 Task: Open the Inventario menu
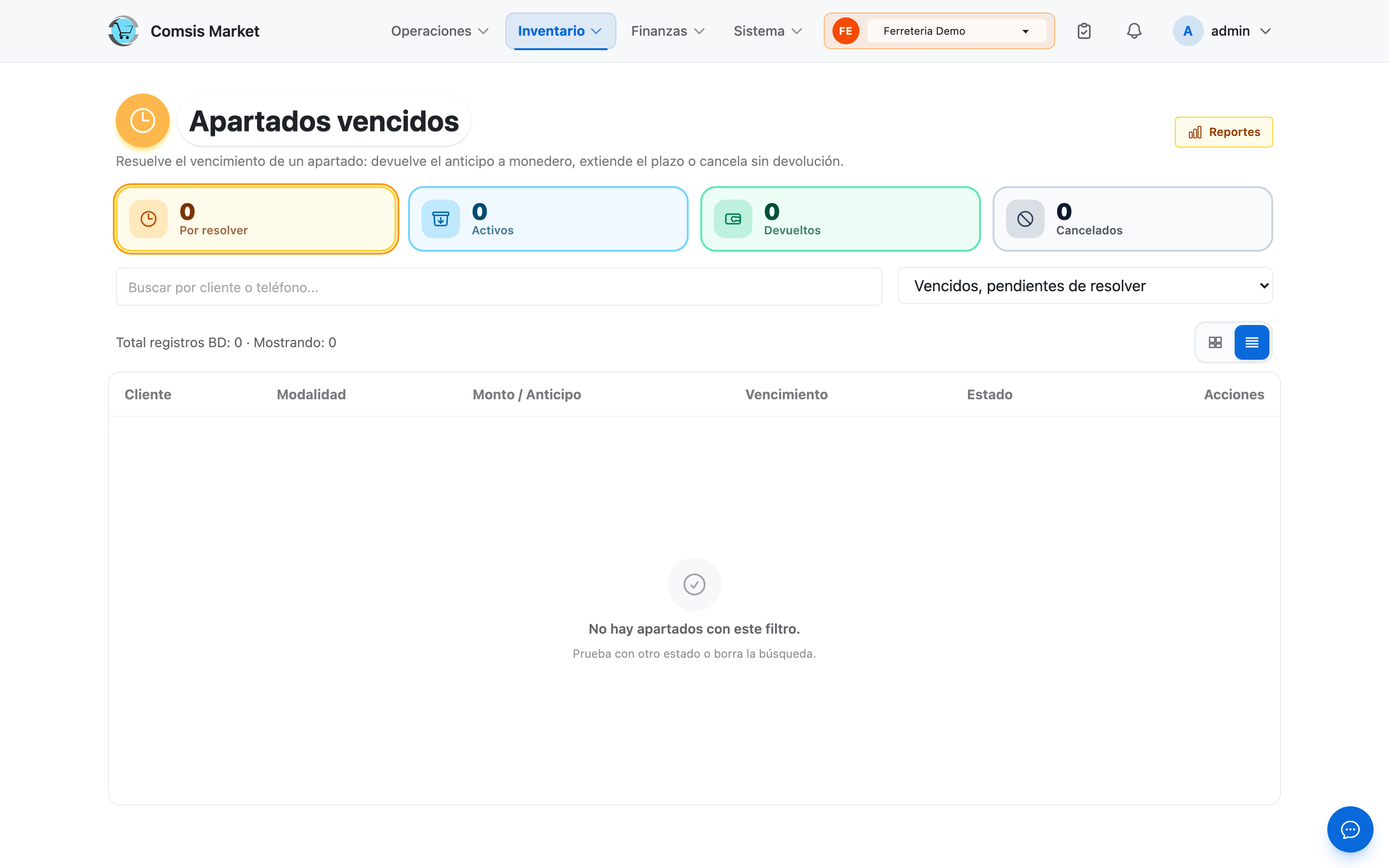tap(560, 31)
